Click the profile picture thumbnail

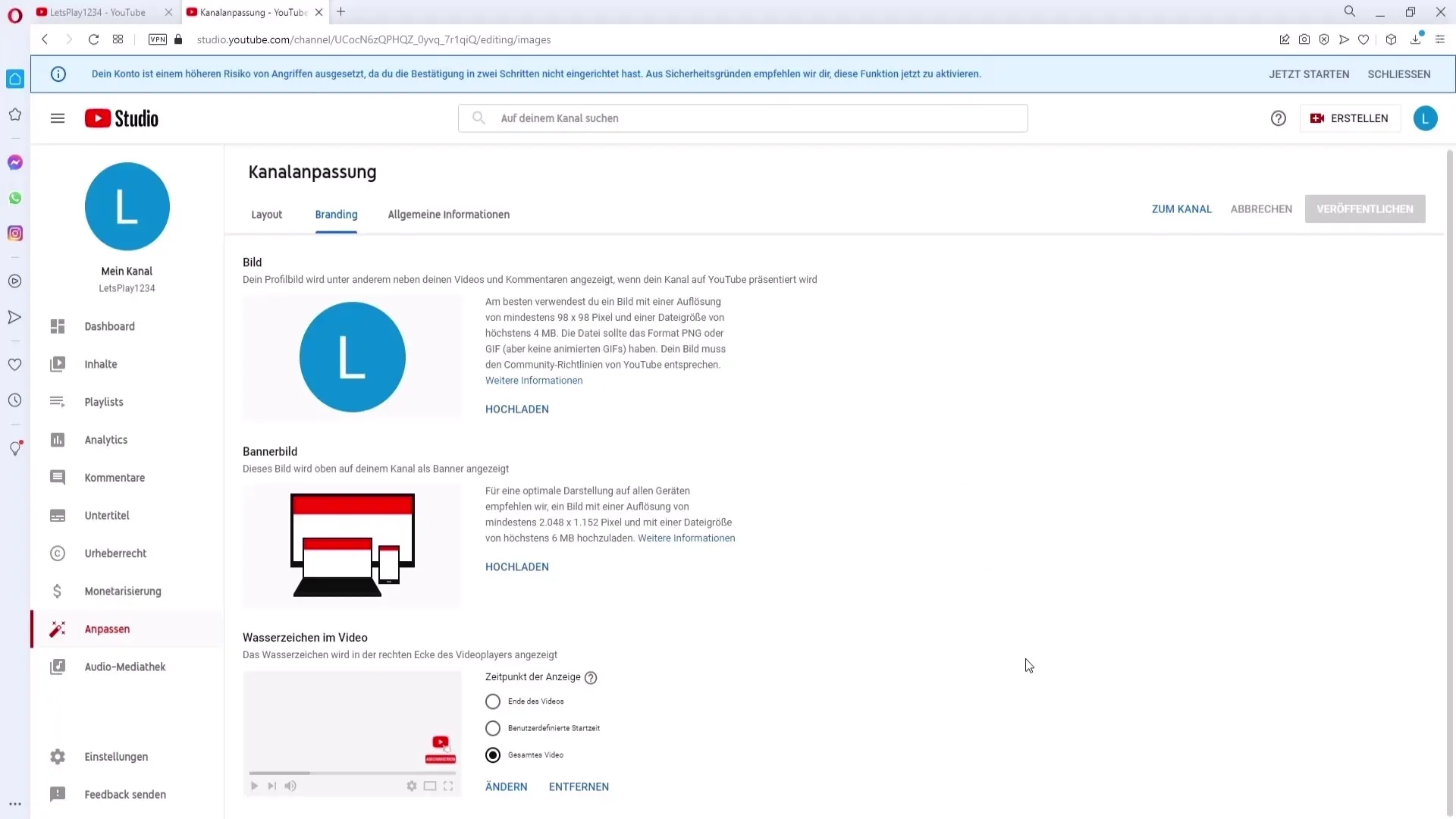point(353,356)
